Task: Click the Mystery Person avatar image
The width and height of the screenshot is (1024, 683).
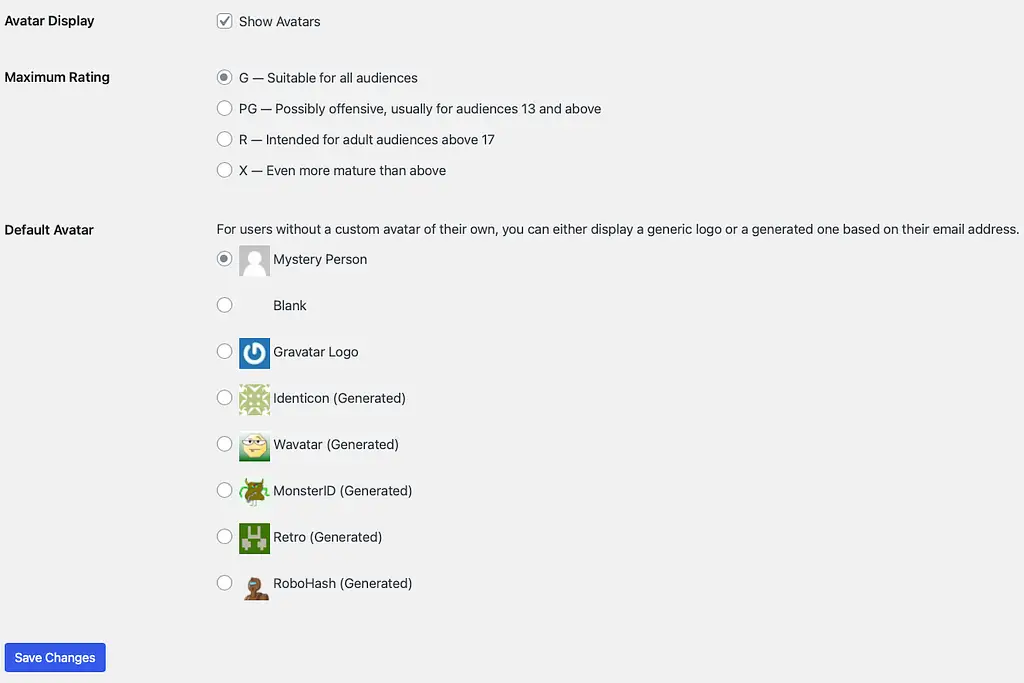Action: [254, 259]
